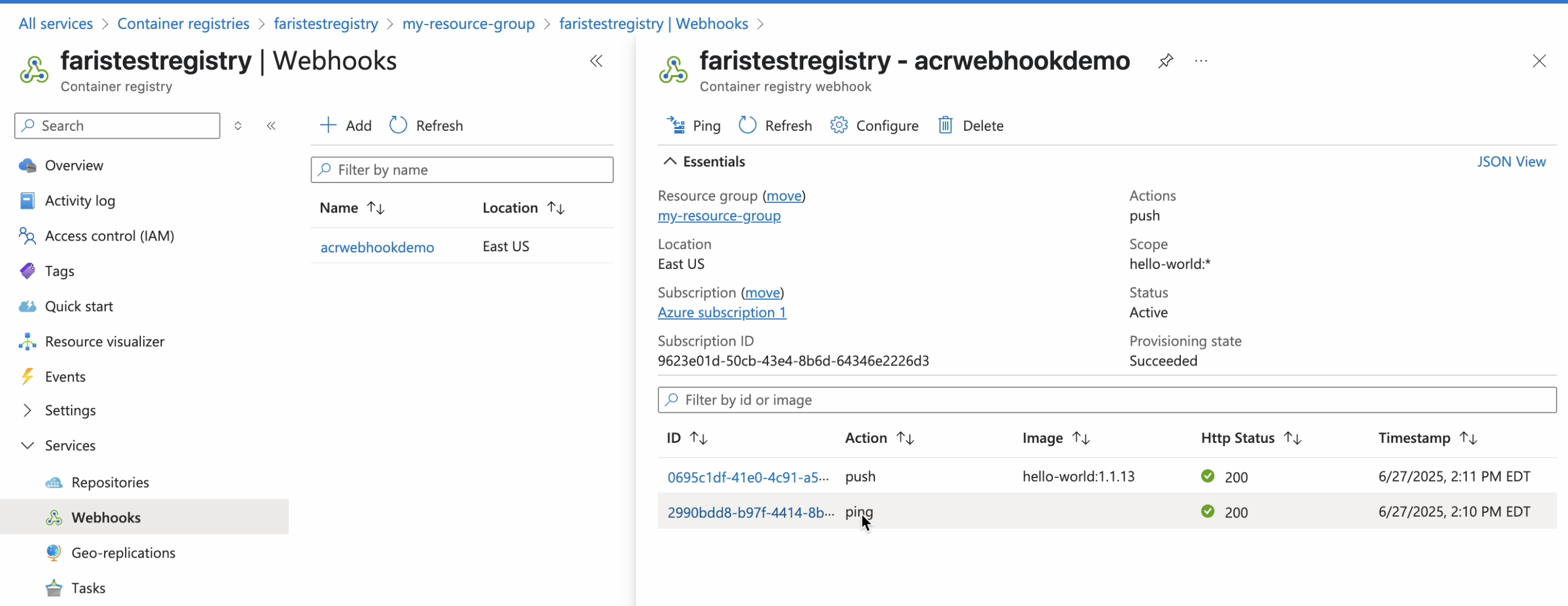
Task: Go to Activity log
Action: click(80, 201)
